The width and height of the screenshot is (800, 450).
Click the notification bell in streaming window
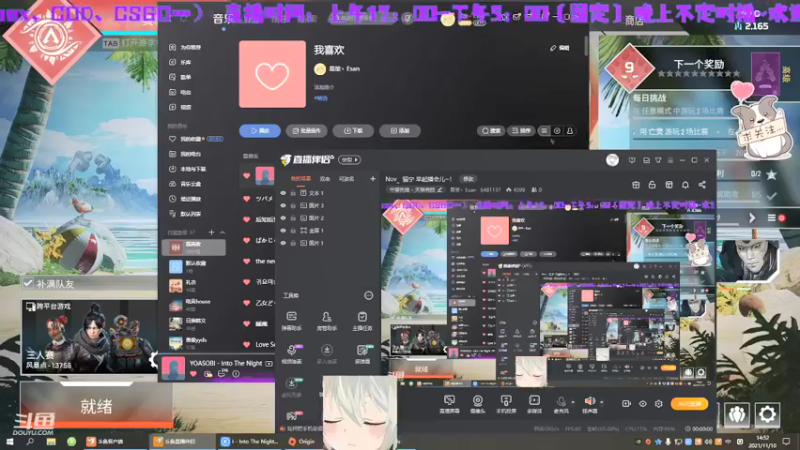[685, 185]
